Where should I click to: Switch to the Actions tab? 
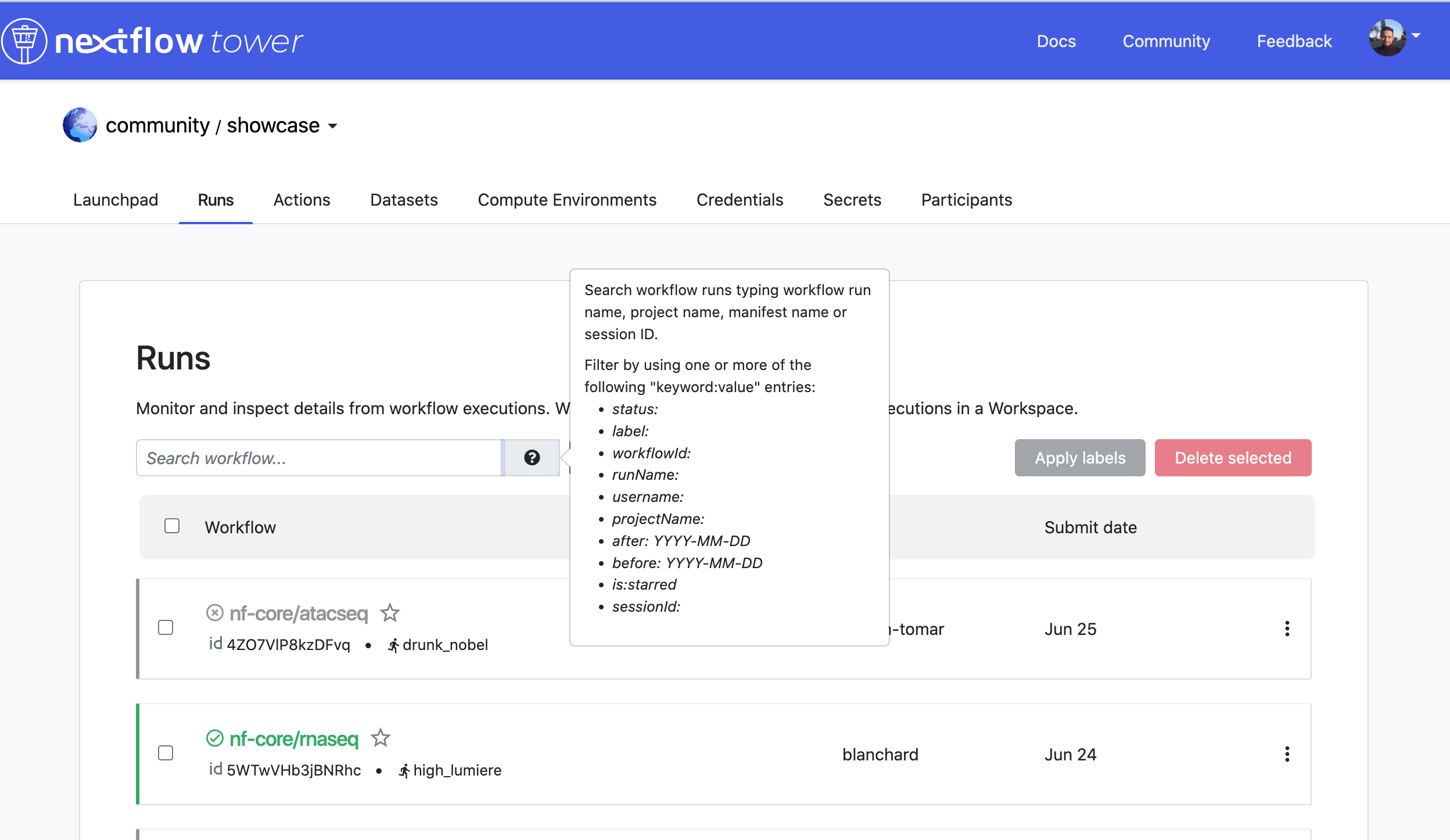[302, 200]
